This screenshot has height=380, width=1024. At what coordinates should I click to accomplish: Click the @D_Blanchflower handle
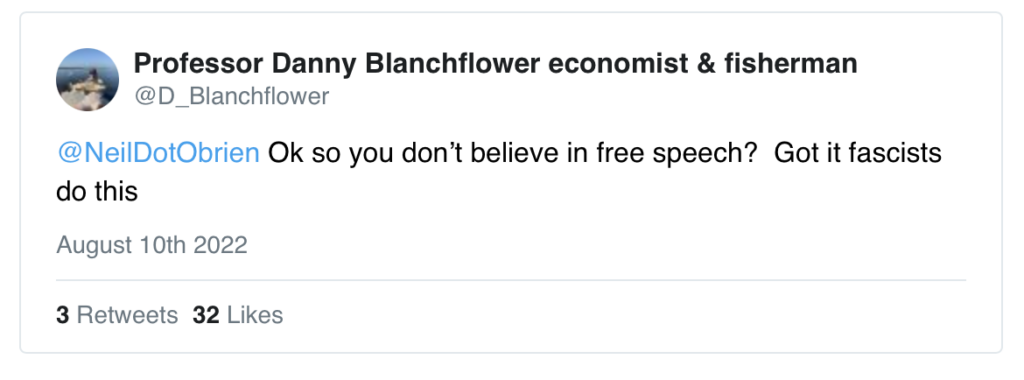(232, 97)
